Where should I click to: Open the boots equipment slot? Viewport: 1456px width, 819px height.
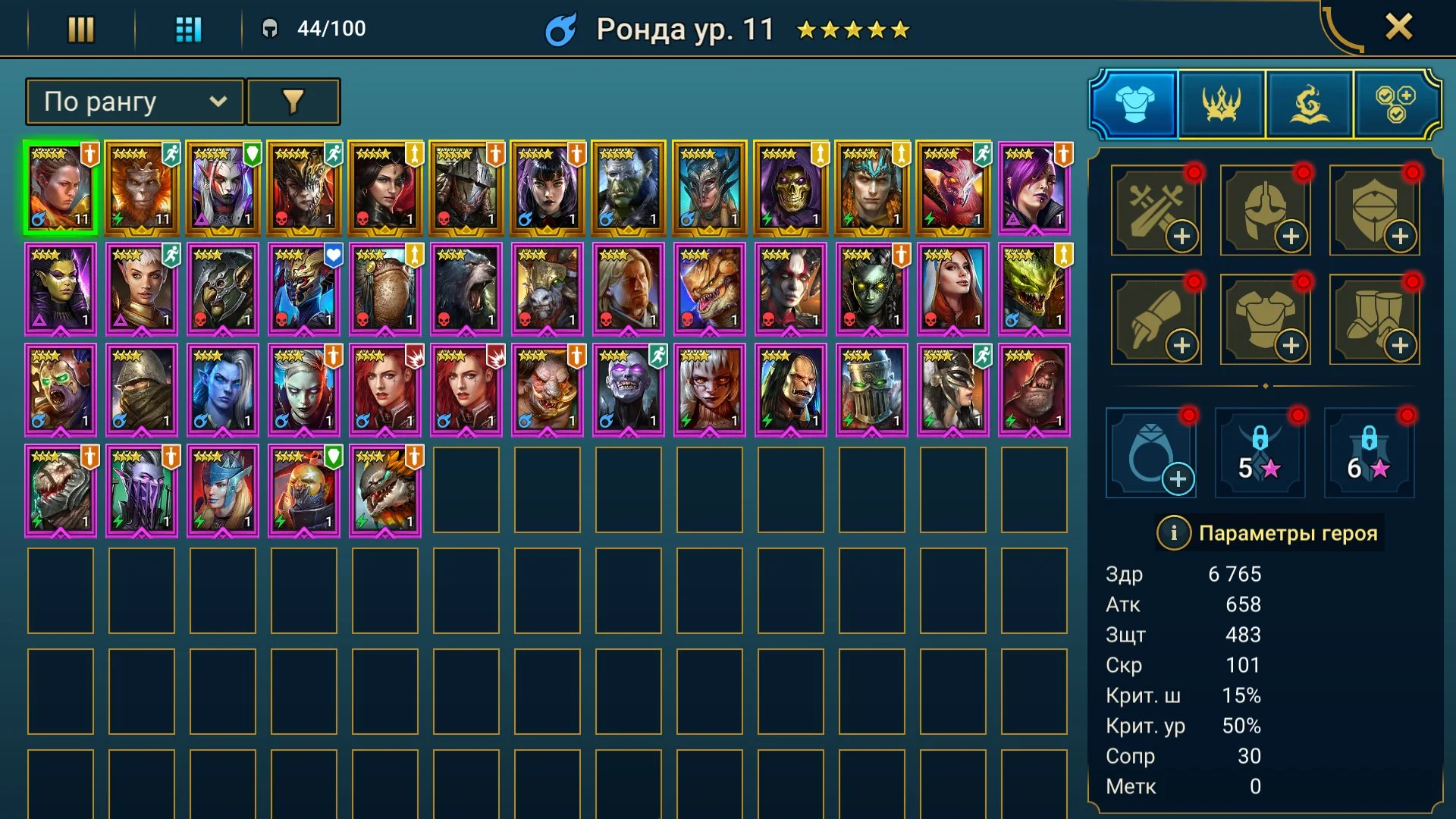tap(1374, 319)
